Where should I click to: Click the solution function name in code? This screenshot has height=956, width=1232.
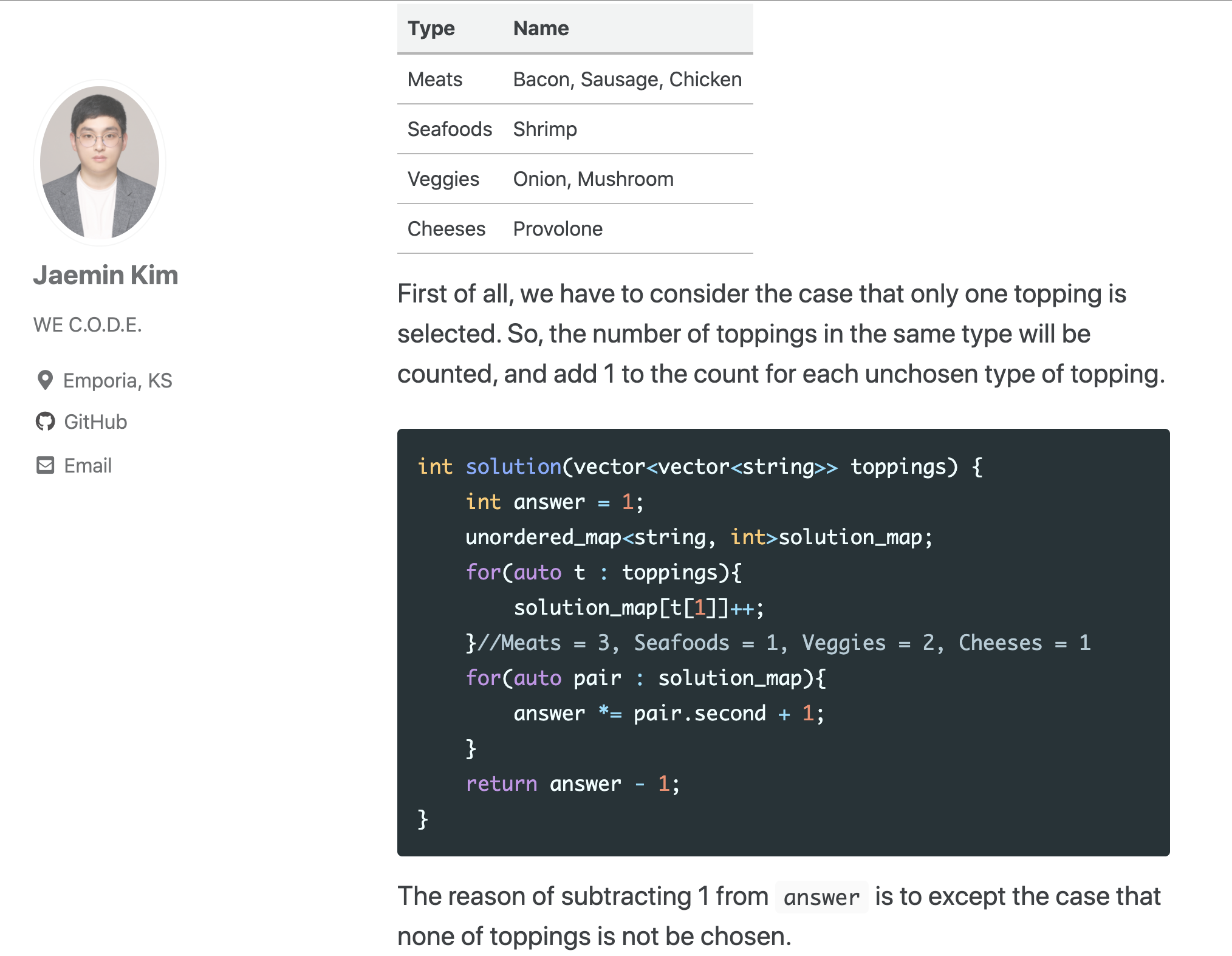pyautogui.click(x=513, y=466)
